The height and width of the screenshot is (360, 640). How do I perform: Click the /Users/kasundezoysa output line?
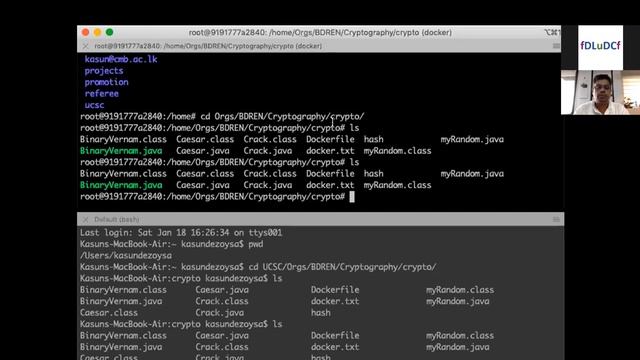coord(126,256)
